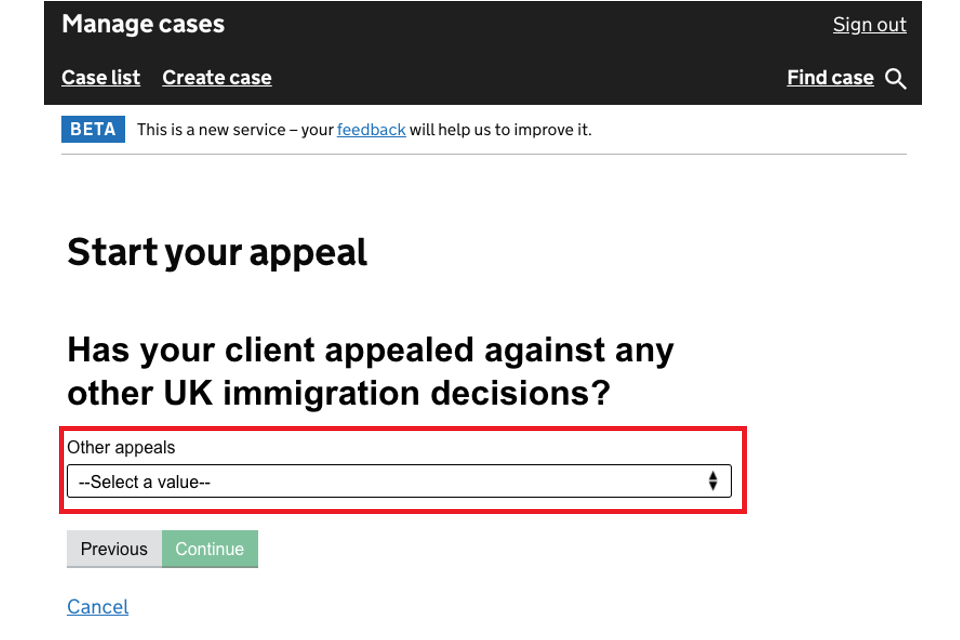This screenshot has width=960, height=640.
Task: Click the "Other appeals" field label
Action: click(x=121, y=447)
